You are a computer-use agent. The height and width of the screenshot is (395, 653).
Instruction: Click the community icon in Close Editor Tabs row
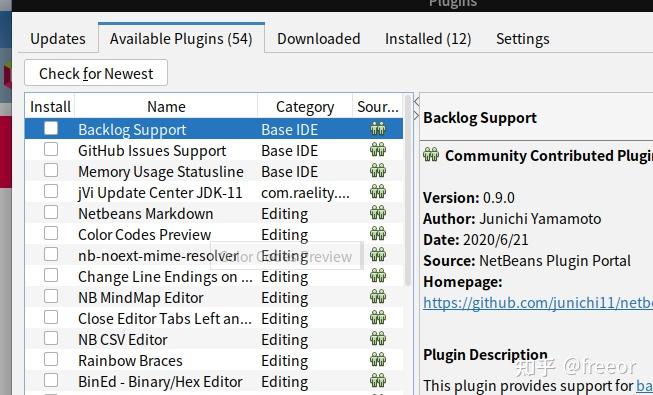point(378,318)
